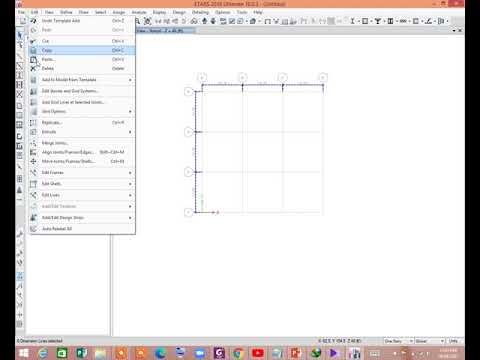Expand the Grid Options submenu
The height and width of the screenshot is (360, 480).
[82, 111]
